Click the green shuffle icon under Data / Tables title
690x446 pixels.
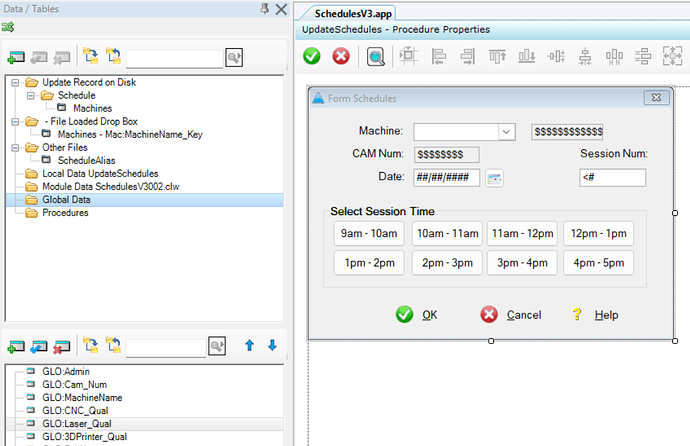click(8, 27)
